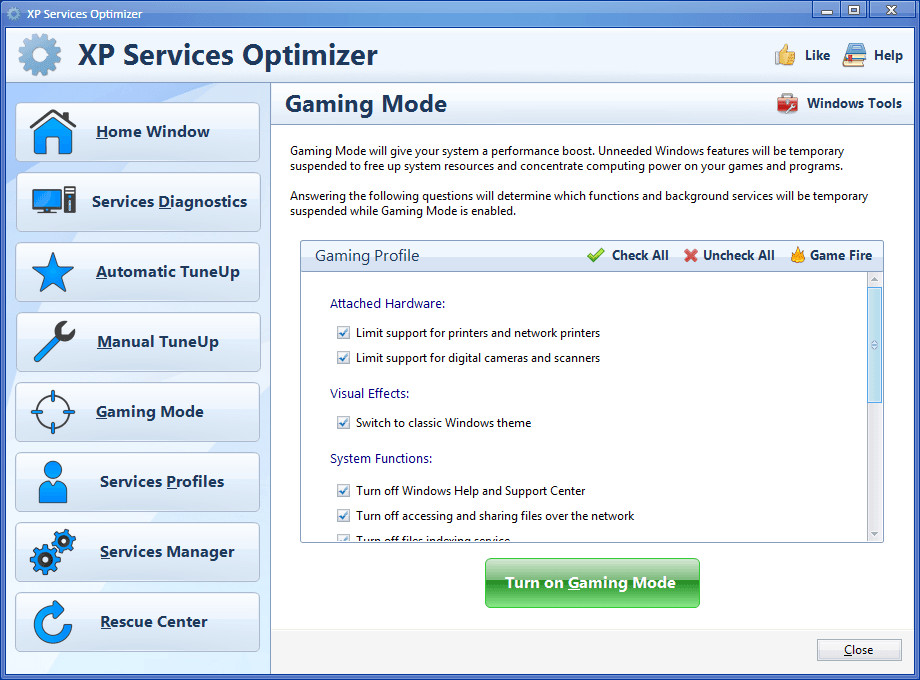Click the flame Game Fire icon
The image size is (920, 680).
coord(797,255)
